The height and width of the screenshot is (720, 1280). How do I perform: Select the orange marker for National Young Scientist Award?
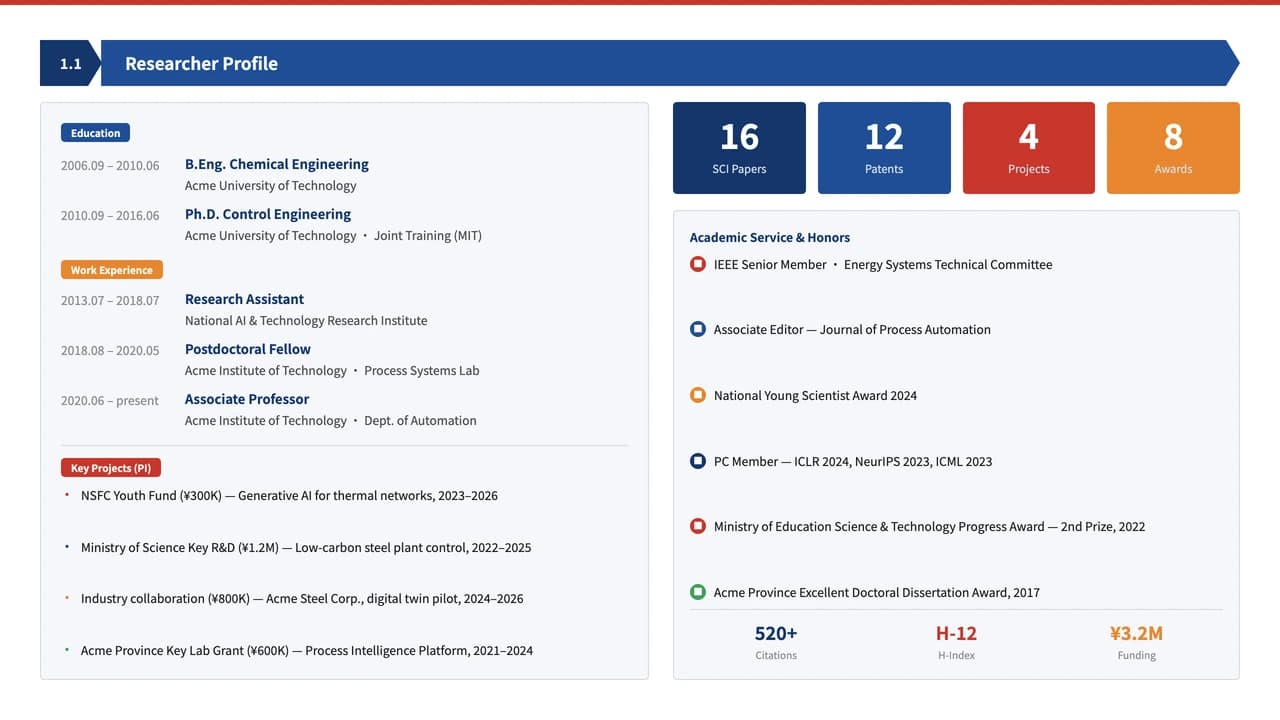(698, 395)
